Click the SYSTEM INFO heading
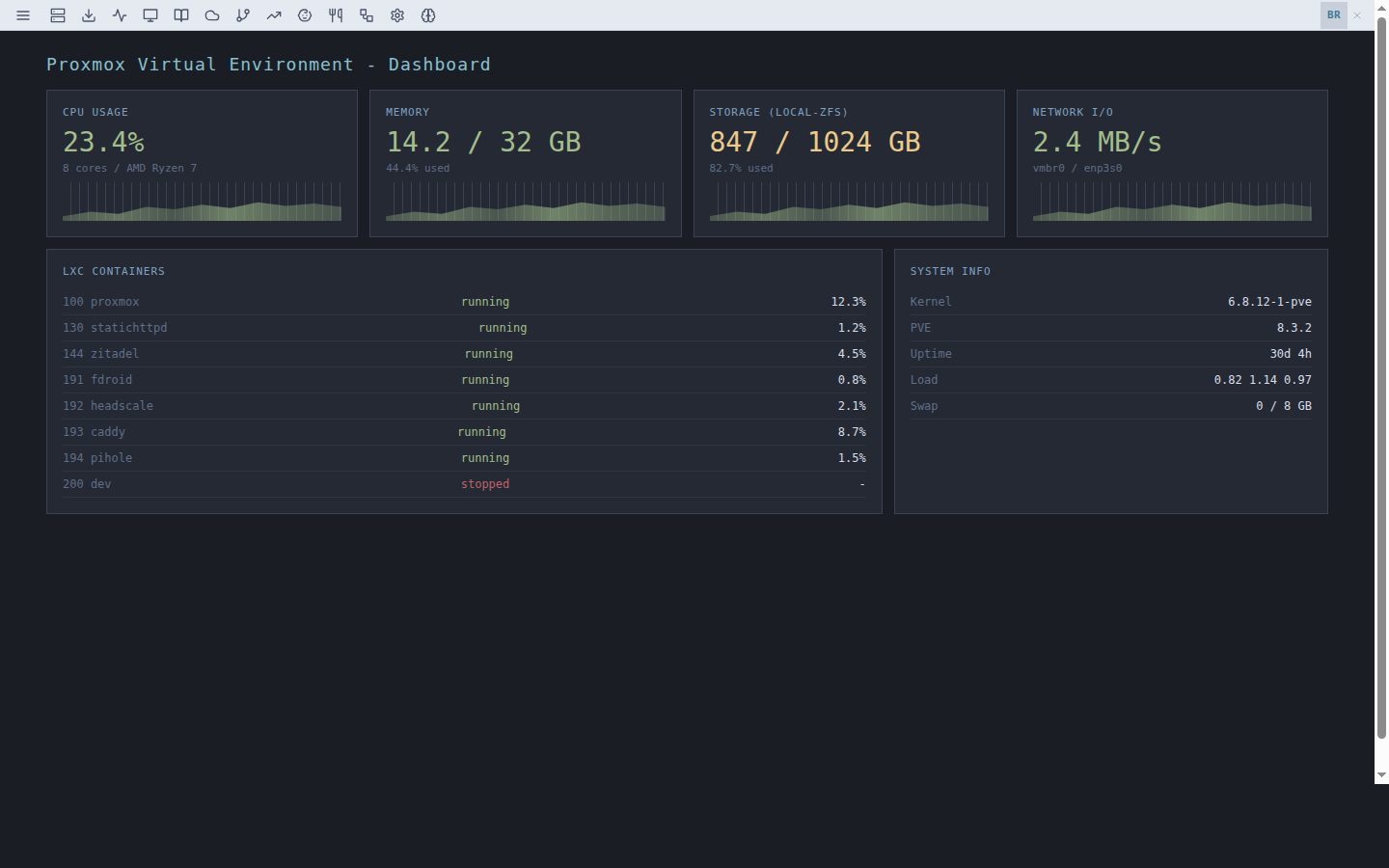The image size is (1389, 868). 950,272
